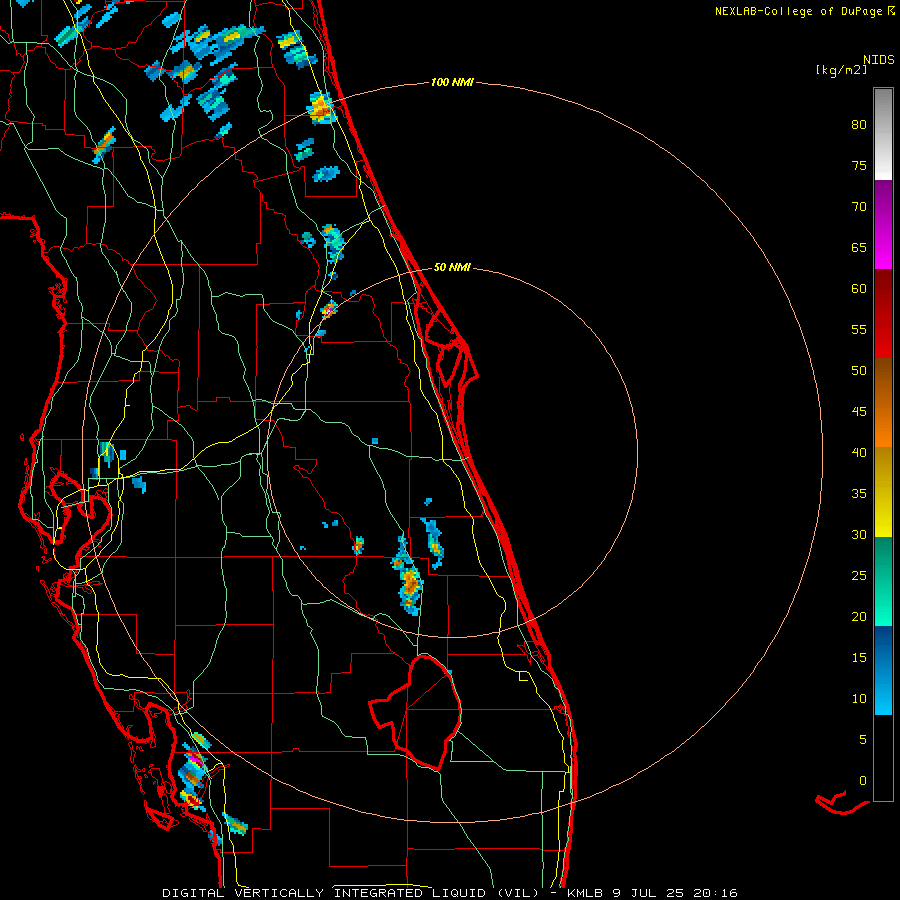Click the NIDS label above the scale
Screen dimensions: 900x900
click(878, 60)
